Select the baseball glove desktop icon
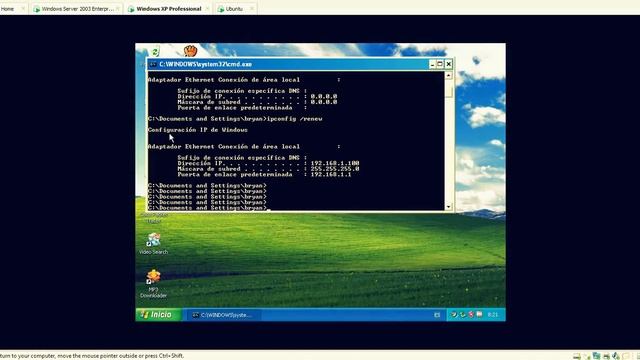 click(190, 51)
